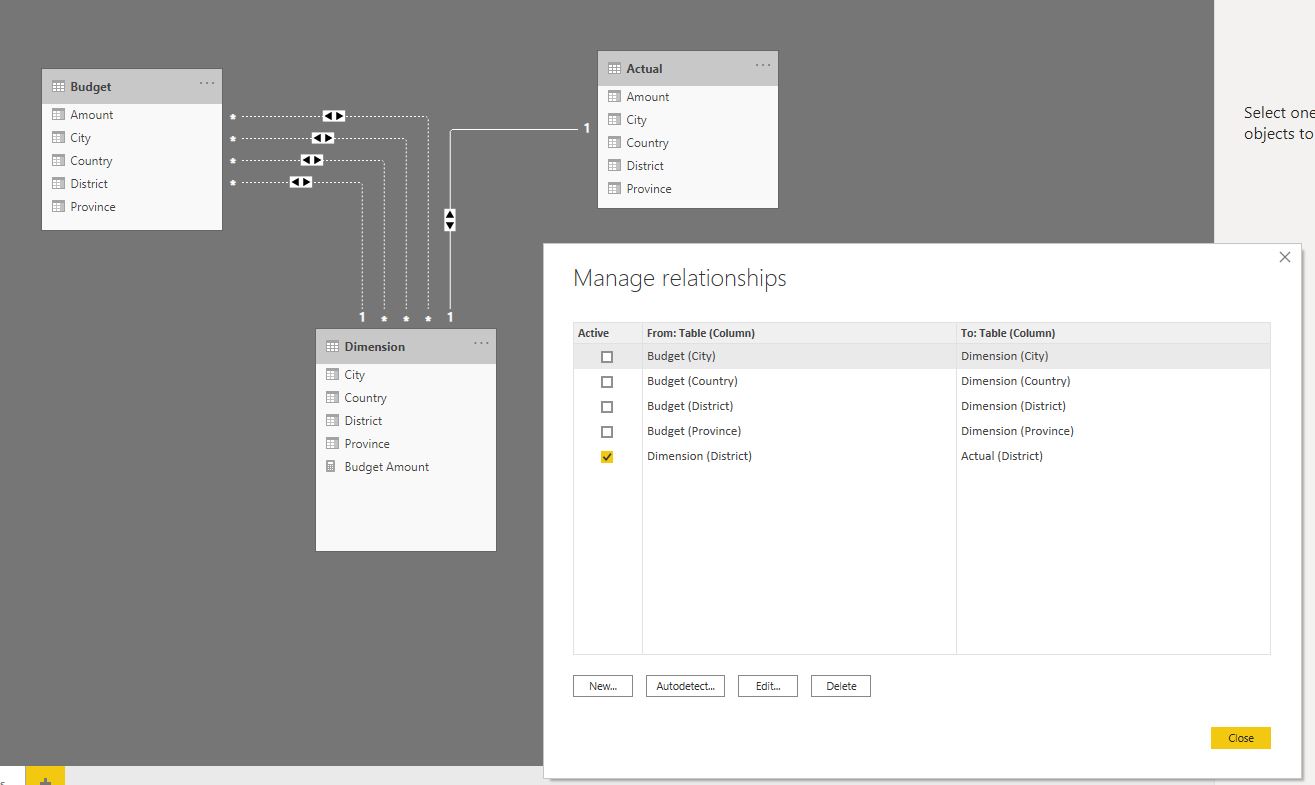Click the Budget table title bar

coord(132,87)
